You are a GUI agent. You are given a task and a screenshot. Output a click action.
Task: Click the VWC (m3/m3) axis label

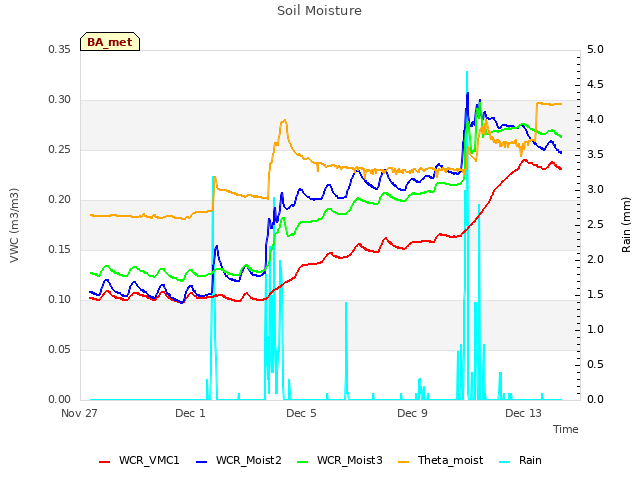click(x=14, y=225)
